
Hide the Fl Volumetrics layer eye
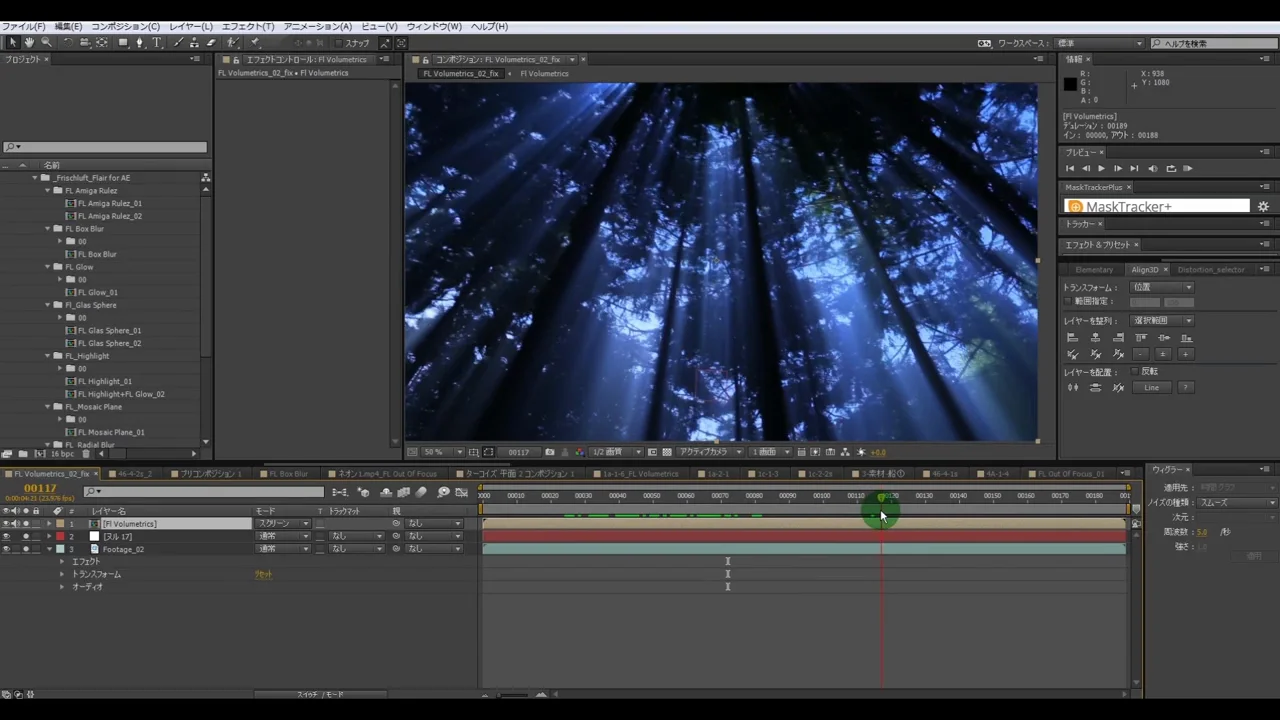[6, 524]
